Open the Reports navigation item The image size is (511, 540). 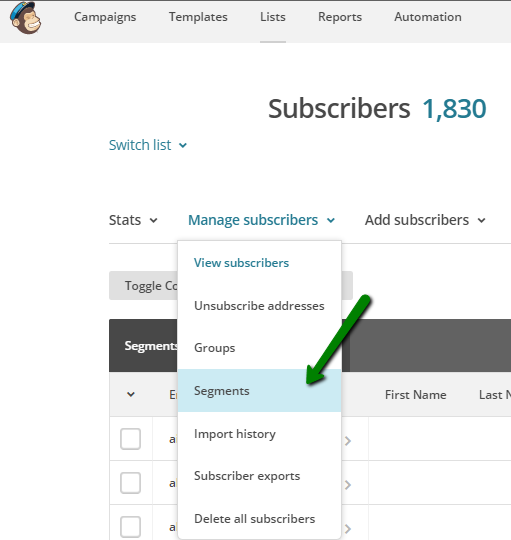click(x=340, y=17)
